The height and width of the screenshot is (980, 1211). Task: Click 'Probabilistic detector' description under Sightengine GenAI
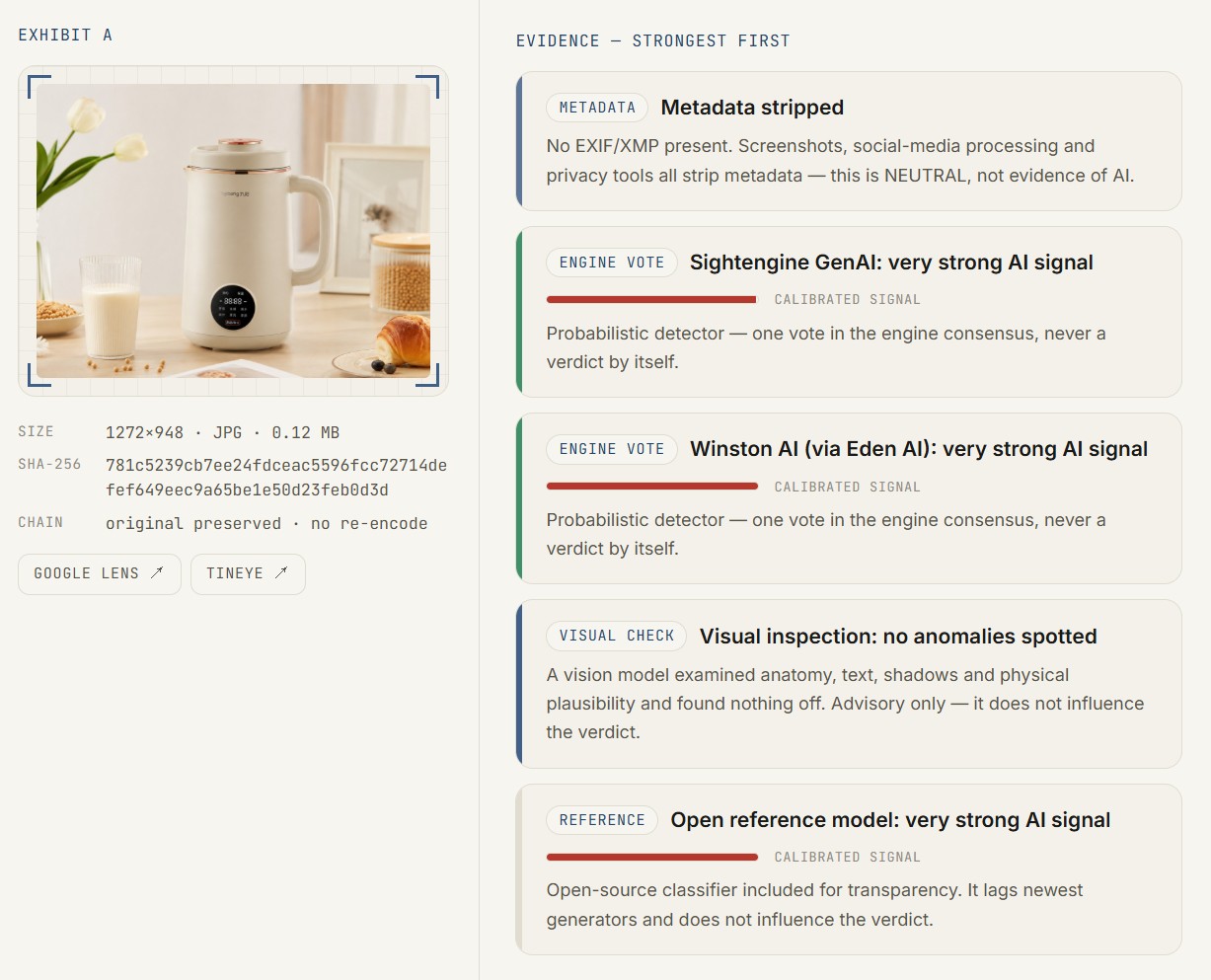coord(826,347)
